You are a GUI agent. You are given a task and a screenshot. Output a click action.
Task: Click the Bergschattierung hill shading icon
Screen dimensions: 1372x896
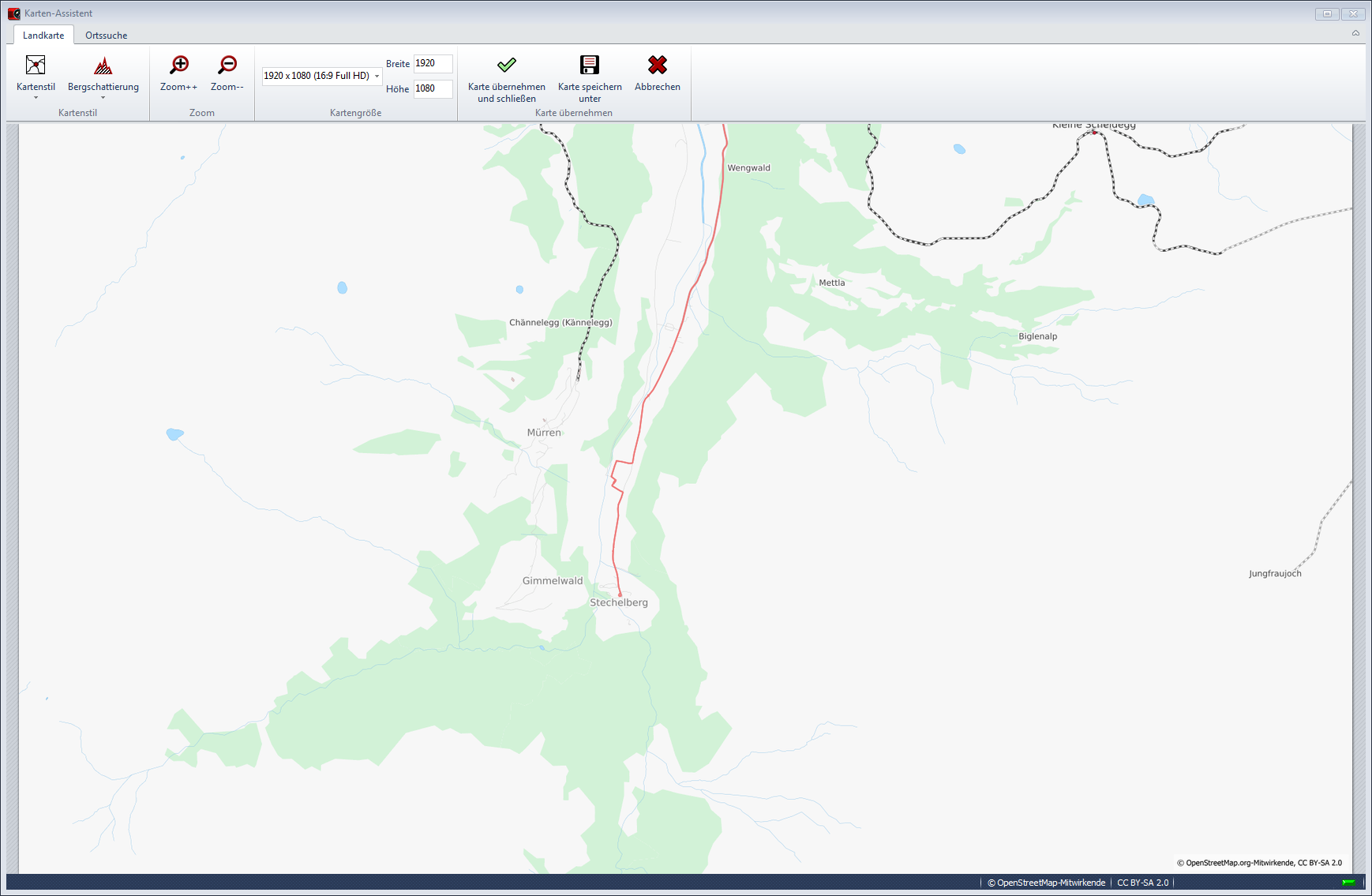(x=103, y=66)
